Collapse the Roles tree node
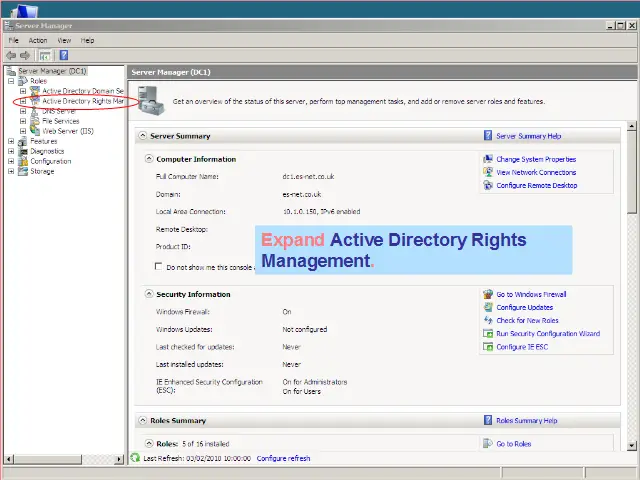 point(11,81)
